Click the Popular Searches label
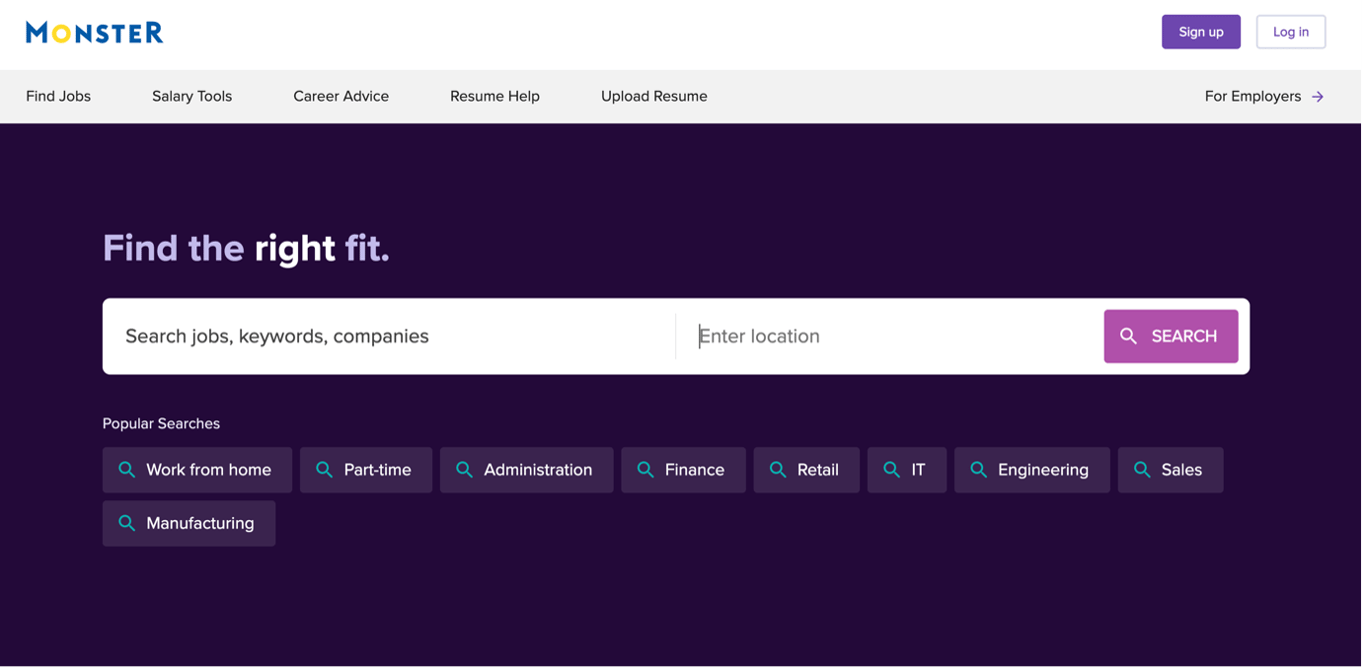Image resolution: width=1366 pixels, height=669 pixels. 162,425
